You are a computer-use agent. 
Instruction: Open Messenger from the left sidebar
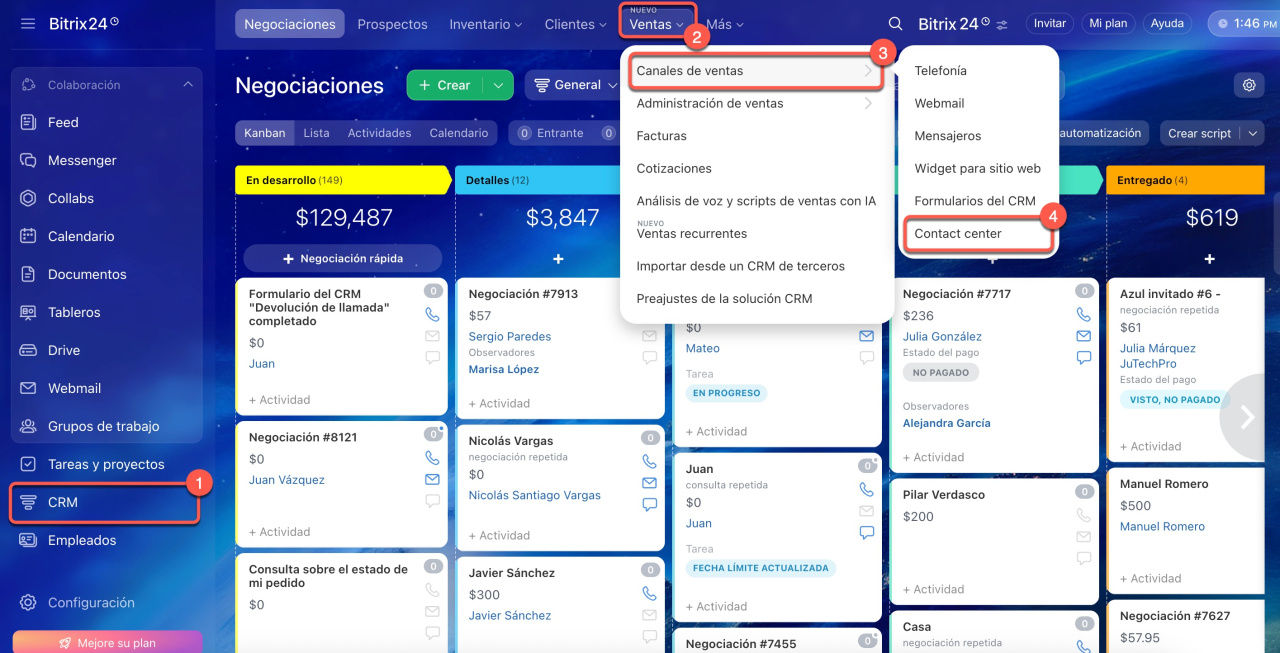(x=82, y=160)
